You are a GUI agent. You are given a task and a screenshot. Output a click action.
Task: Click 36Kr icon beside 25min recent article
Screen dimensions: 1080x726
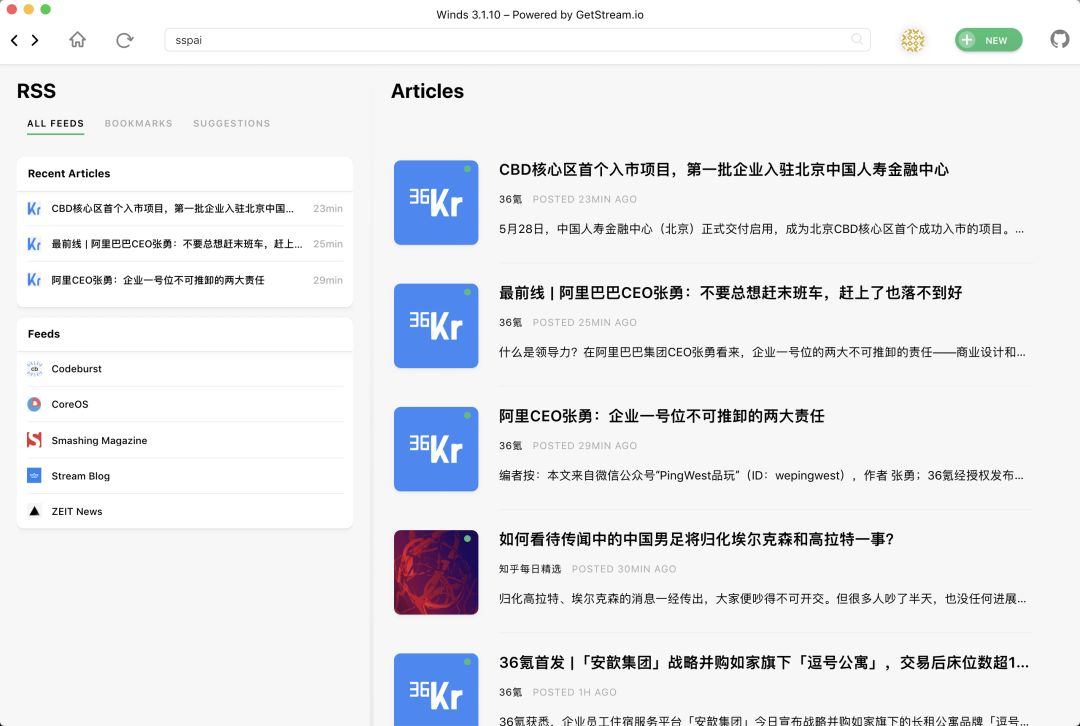34,244
